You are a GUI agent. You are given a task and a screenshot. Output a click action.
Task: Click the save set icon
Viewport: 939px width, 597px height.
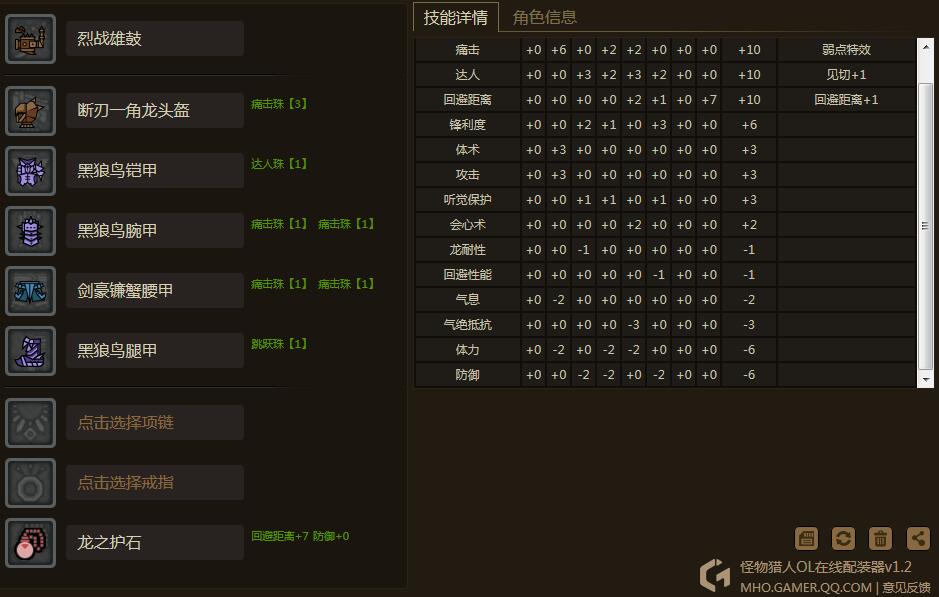[806, 538]
